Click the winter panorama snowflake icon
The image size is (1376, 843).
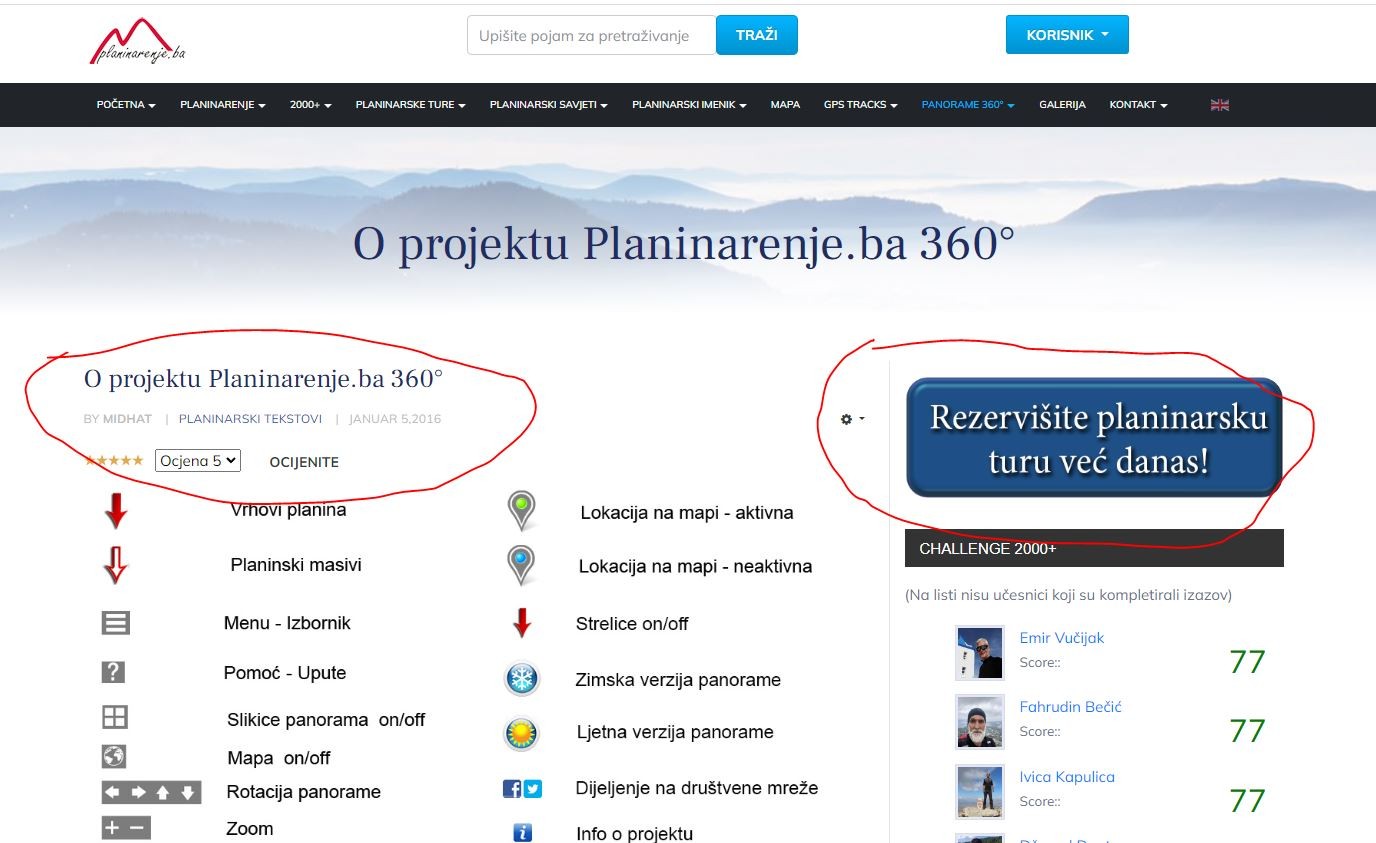pyautogui.click(x=521, y=680)
